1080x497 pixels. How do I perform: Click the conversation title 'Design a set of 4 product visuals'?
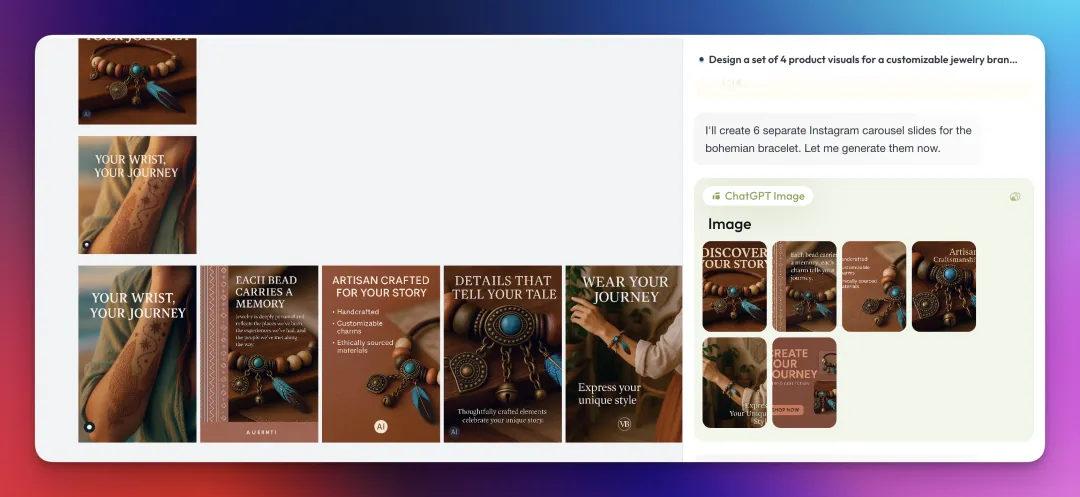point(863,60)
